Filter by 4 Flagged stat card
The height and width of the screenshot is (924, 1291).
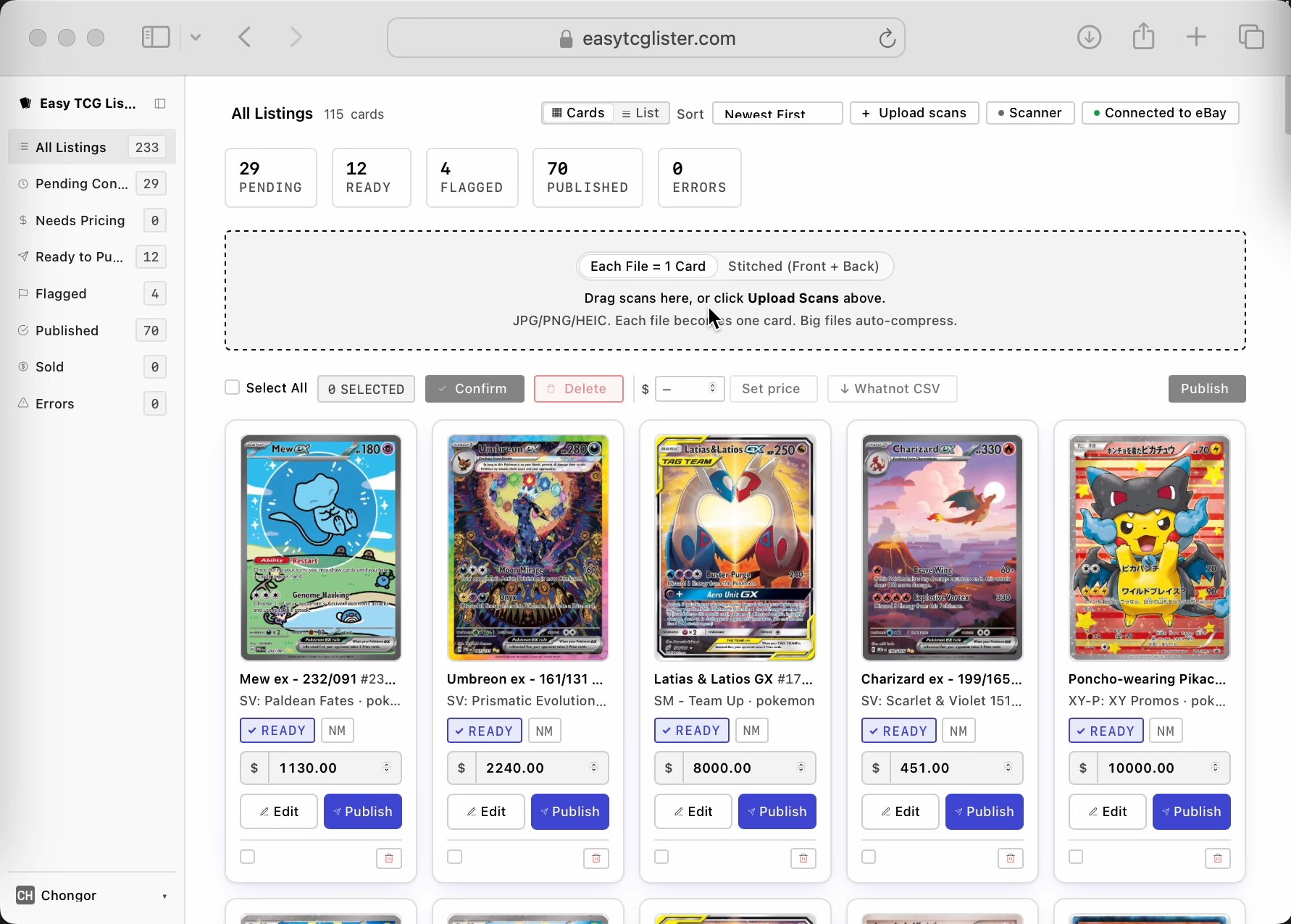472,178
